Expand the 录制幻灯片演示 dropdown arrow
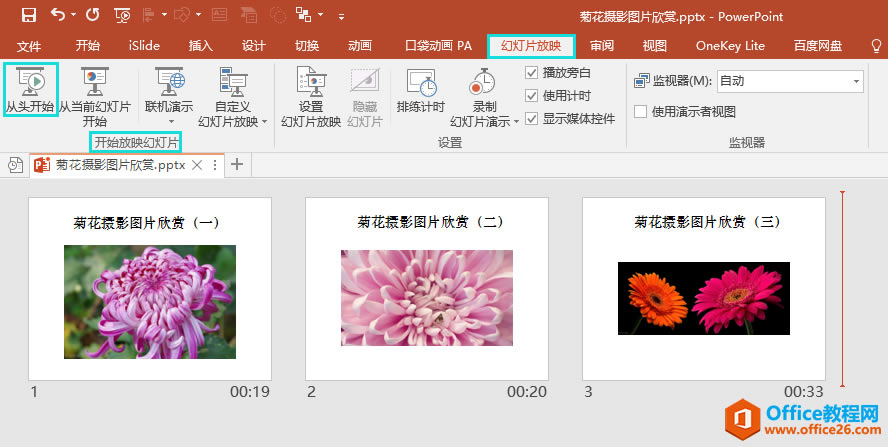The height and width of the screenshot is (447, 888). [x=516, y=122]
